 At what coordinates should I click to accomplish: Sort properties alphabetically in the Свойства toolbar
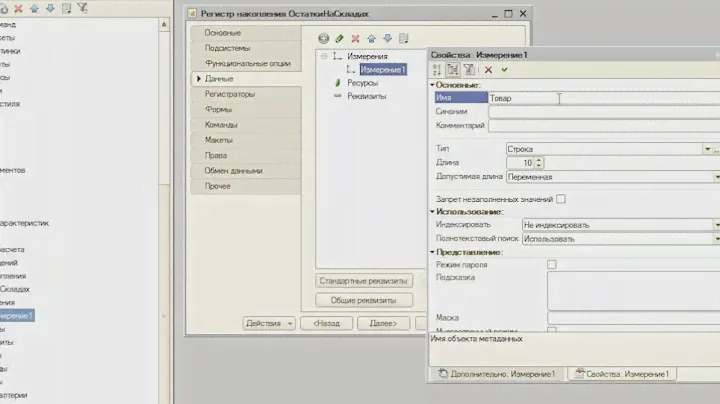[437, 70]
